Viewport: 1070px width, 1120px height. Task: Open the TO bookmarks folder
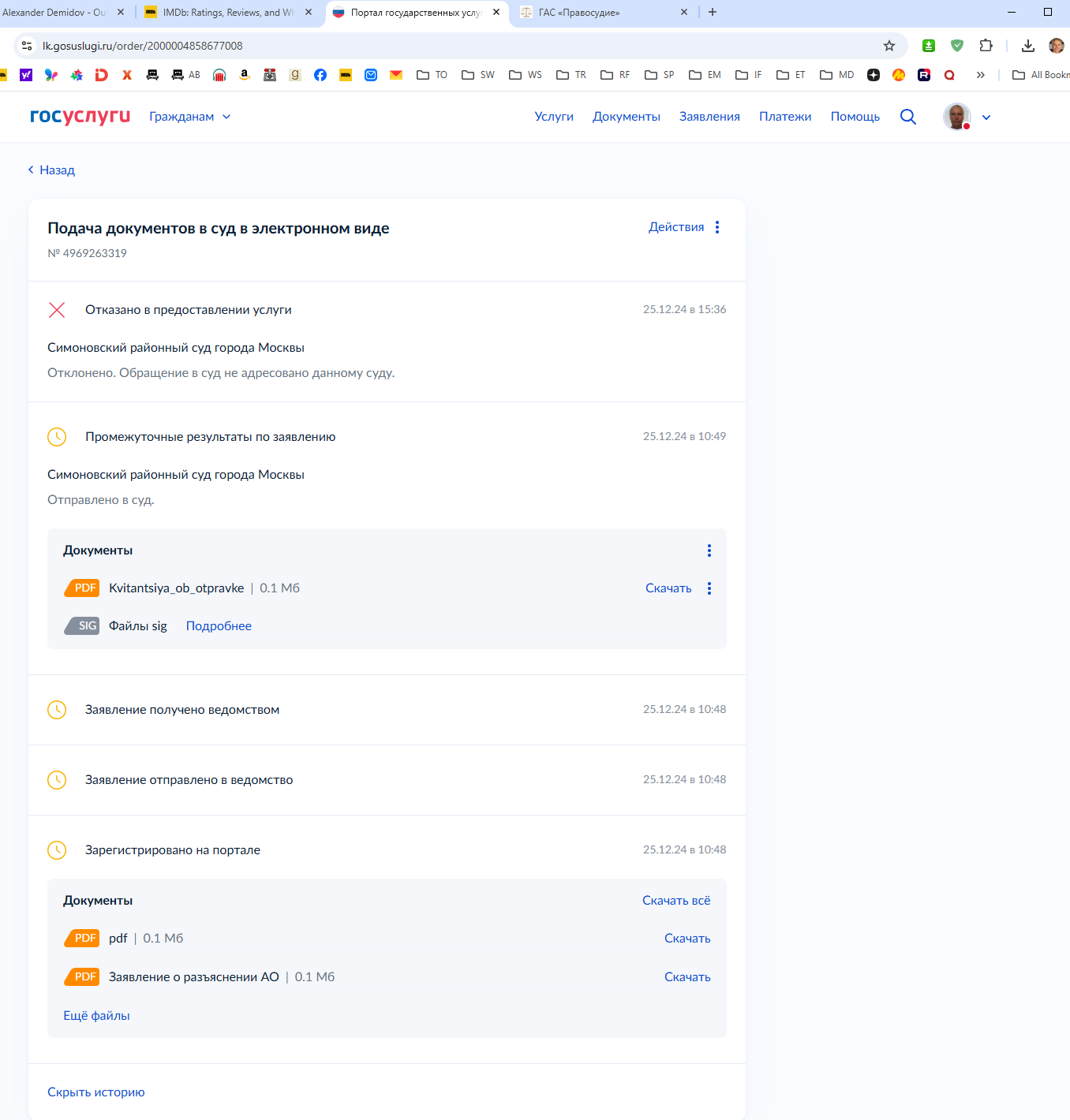(x=432, y=75)
